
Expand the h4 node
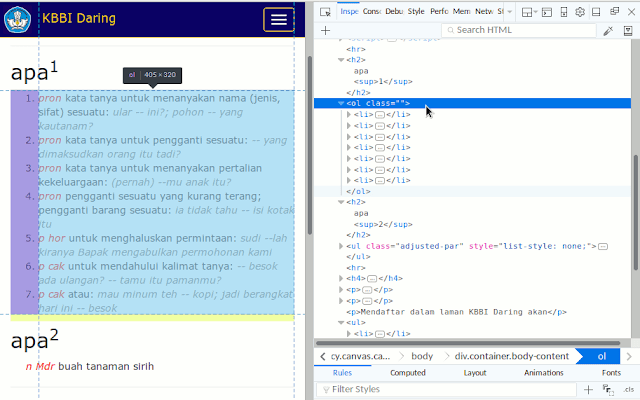pyautogui.click(x=341, y=278)
